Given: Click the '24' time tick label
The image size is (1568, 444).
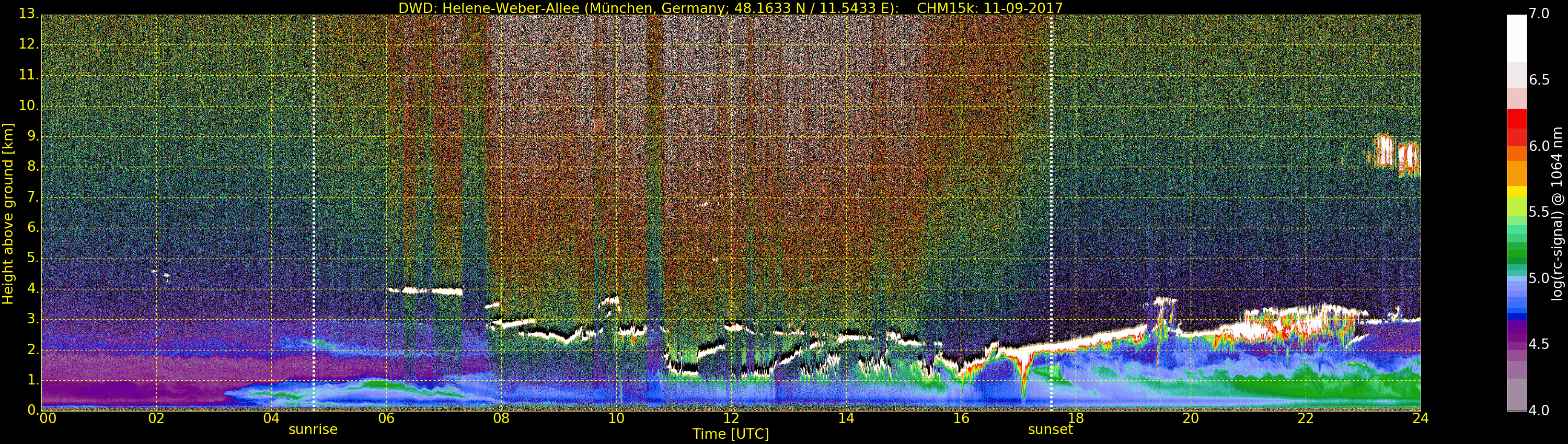Looking at the screenshot, I should point(1421,418).
